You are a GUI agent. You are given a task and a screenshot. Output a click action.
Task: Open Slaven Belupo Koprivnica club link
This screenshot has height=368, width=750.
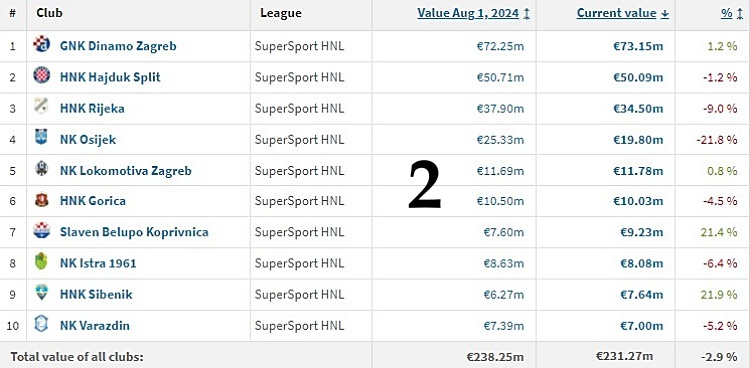coord(134,232)
